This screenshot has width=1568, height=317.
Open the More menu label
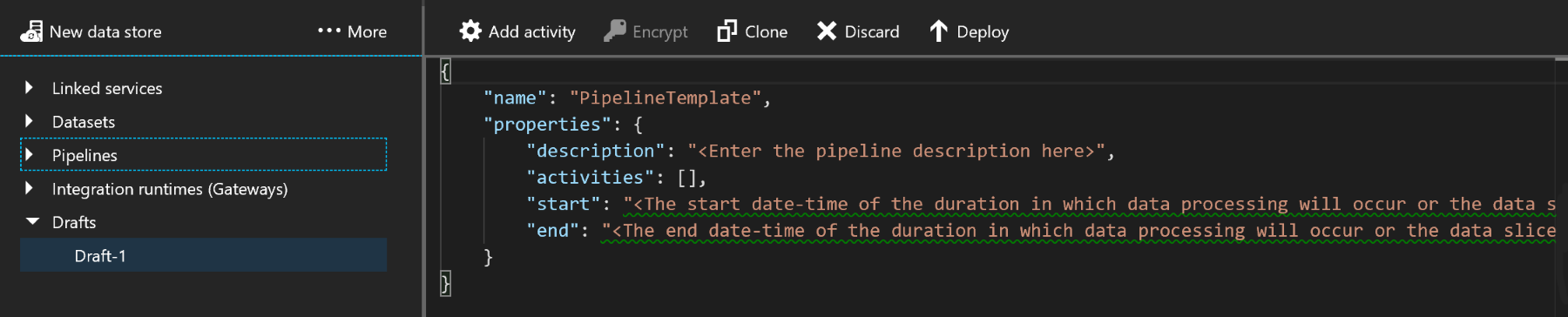tap(367, 31)
